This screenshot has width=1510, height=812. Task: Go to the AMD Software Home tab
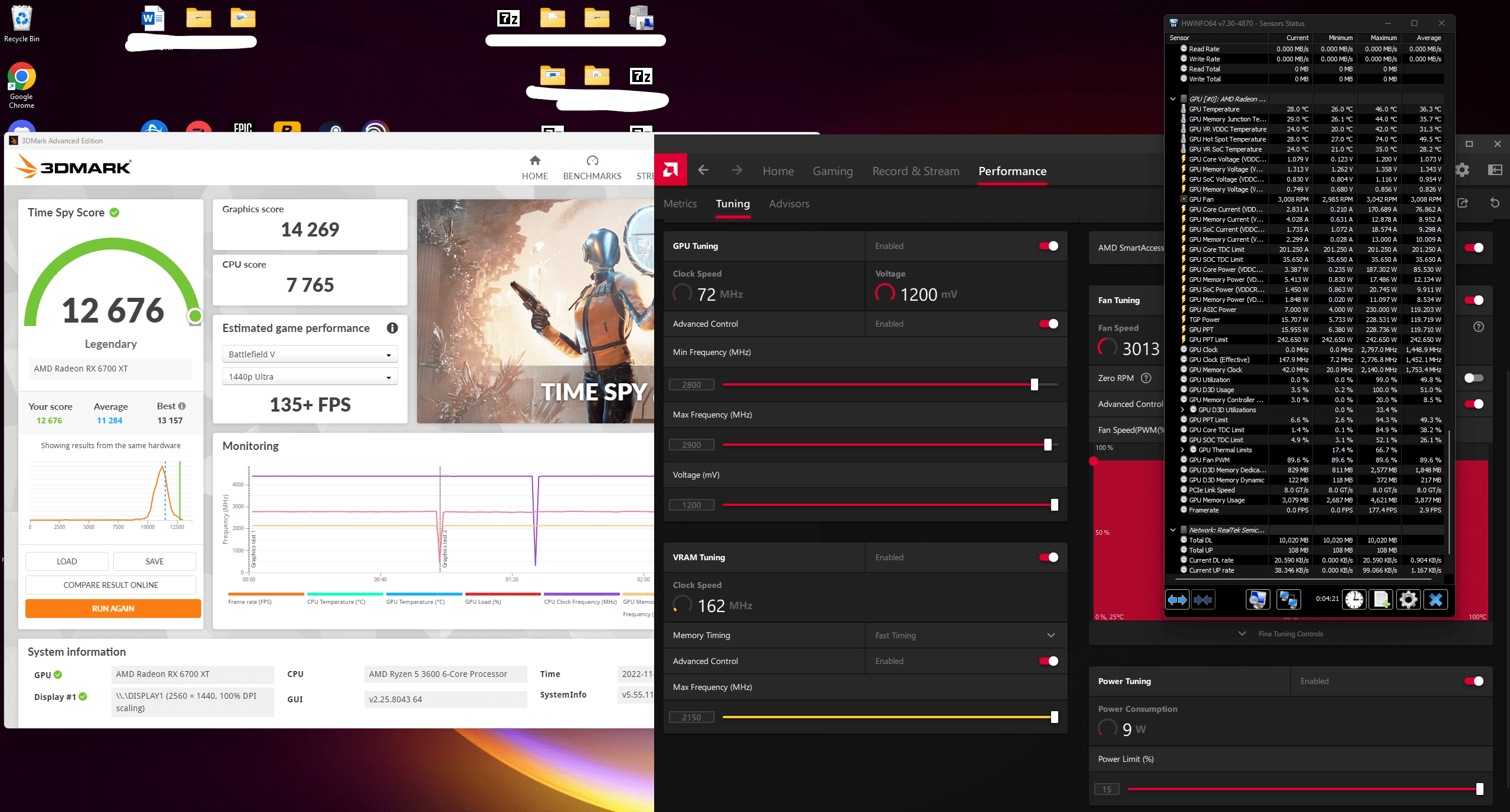tap(778, 171)
